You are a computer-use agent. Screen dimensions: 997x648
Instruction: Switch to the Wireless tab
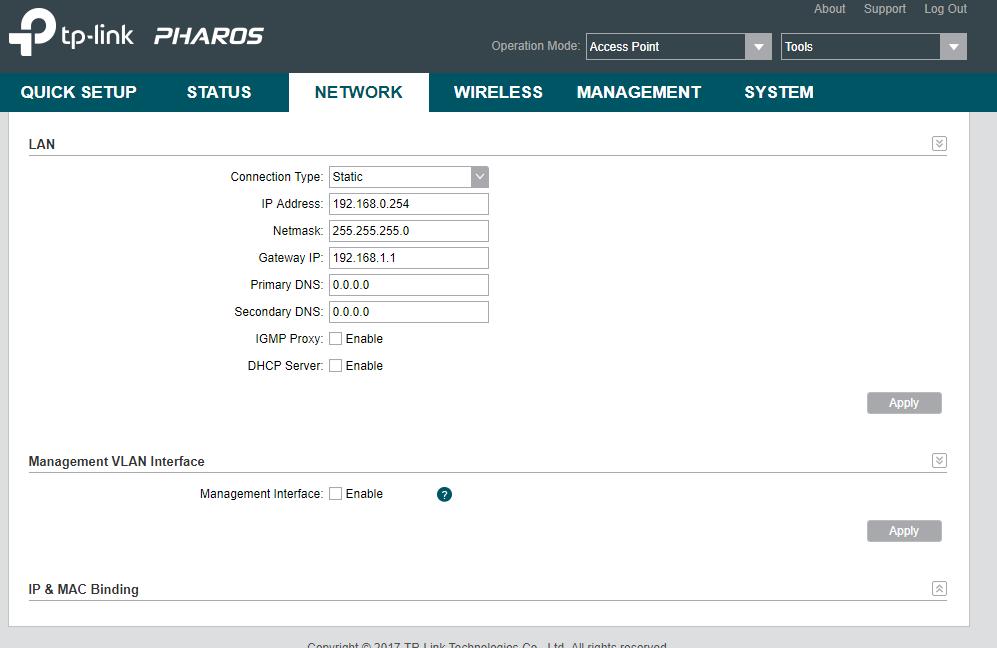[498, 92]
